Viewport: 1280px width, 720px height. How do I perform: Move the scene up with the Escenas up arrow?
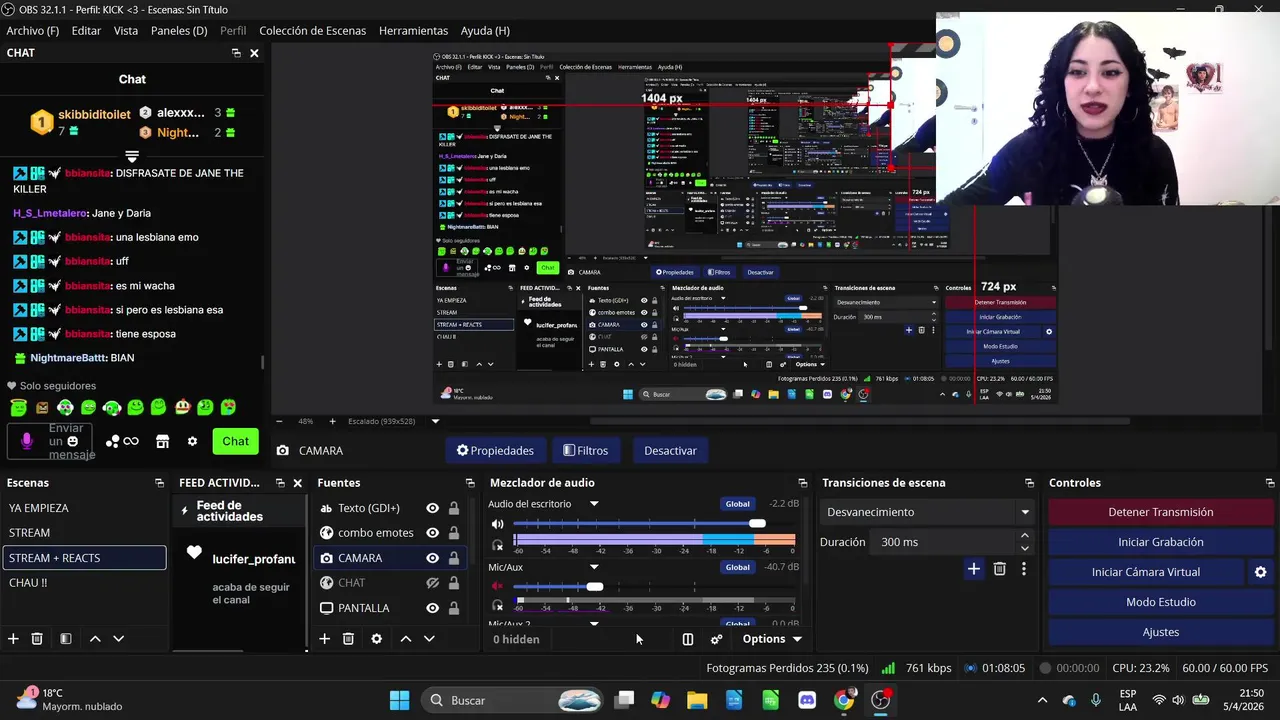[x=95, y=639]
